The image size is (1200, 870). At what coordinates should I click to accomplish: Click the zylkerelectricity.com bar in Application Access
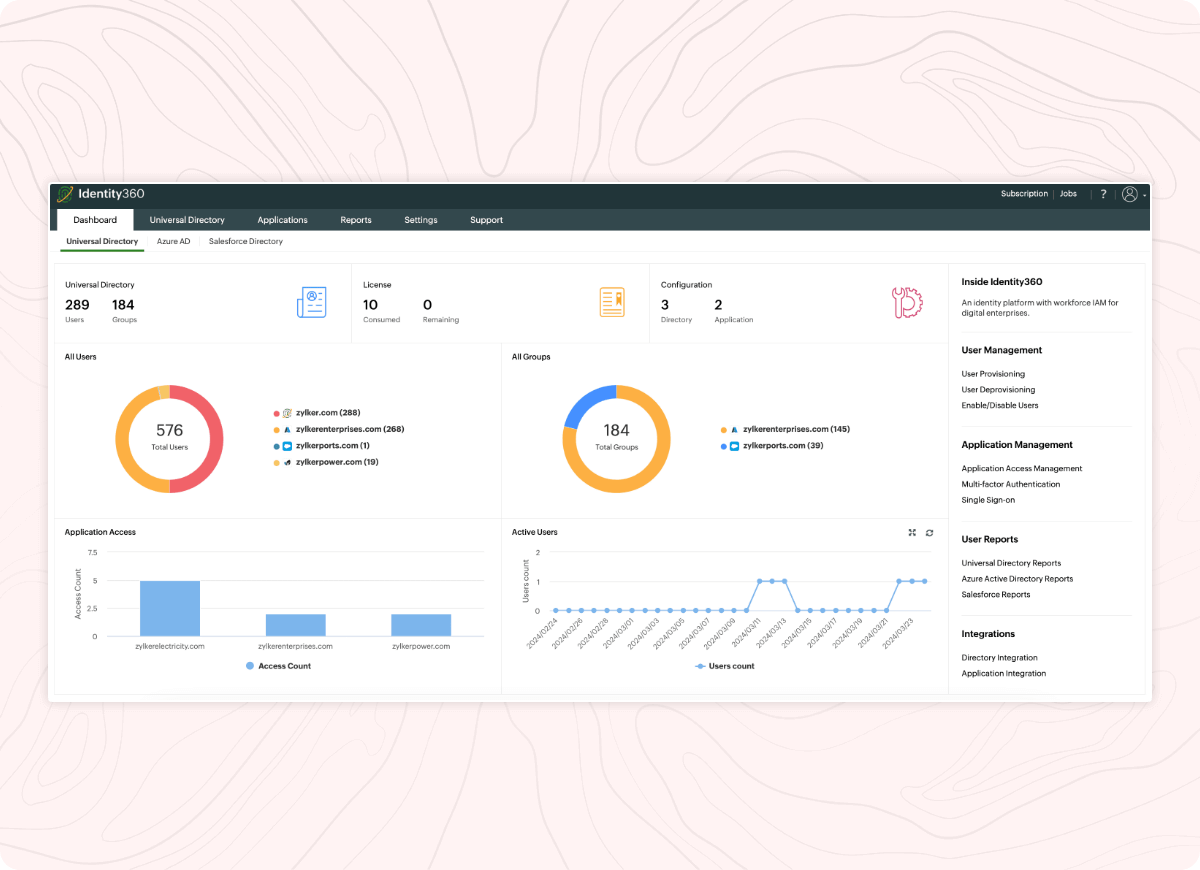tap(169, 608)
